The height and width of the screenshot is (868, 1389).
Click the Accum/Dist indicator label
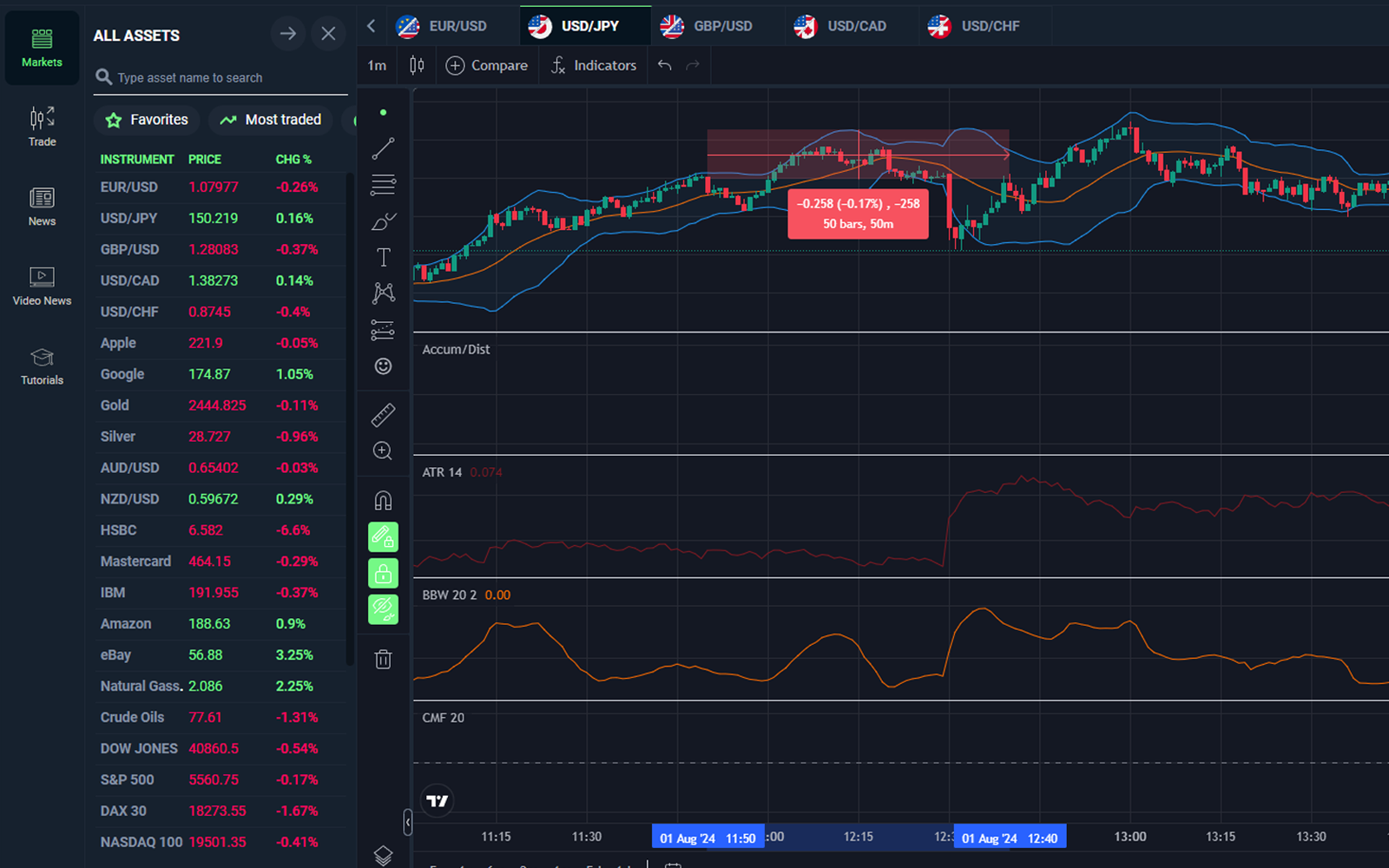pyautogui.click(x=456, y=349)
